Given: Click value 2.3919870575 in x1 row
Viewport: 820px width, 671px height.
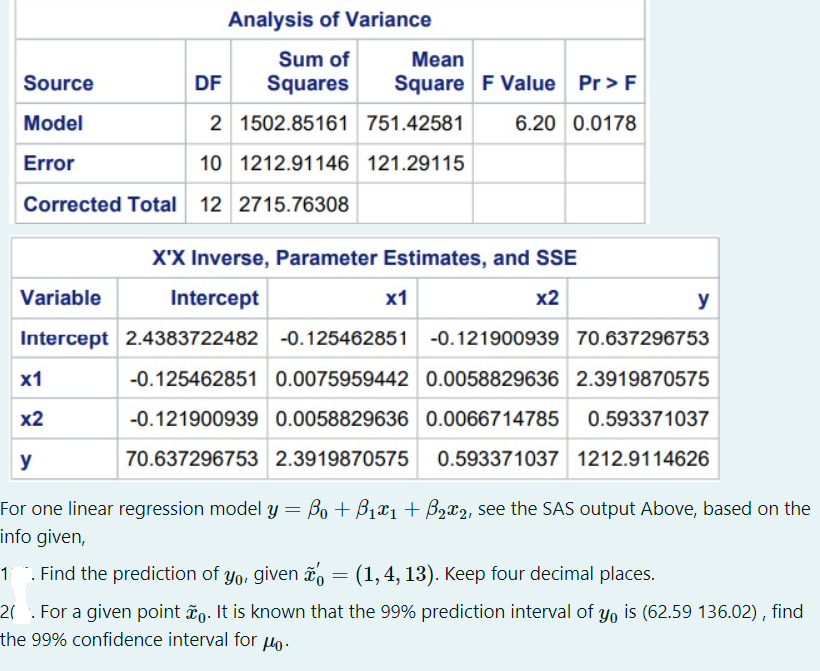Looking at the screenshot, I should 643,379.
